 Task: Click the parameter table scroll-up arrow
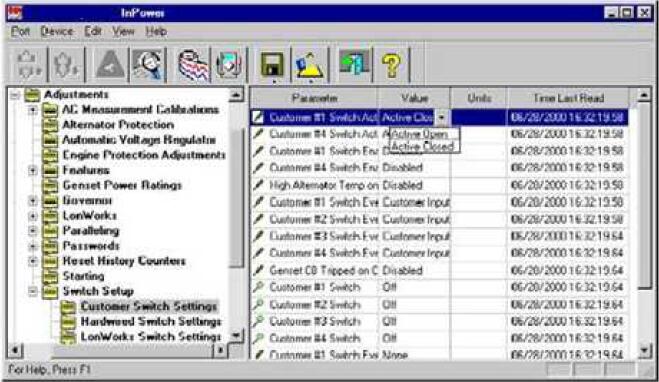(644, 96)
